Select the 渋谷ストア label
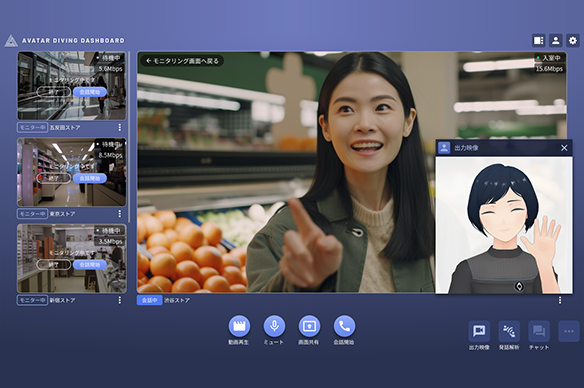The width and height of the screenshot is (584, 388). tap(177, 300)
